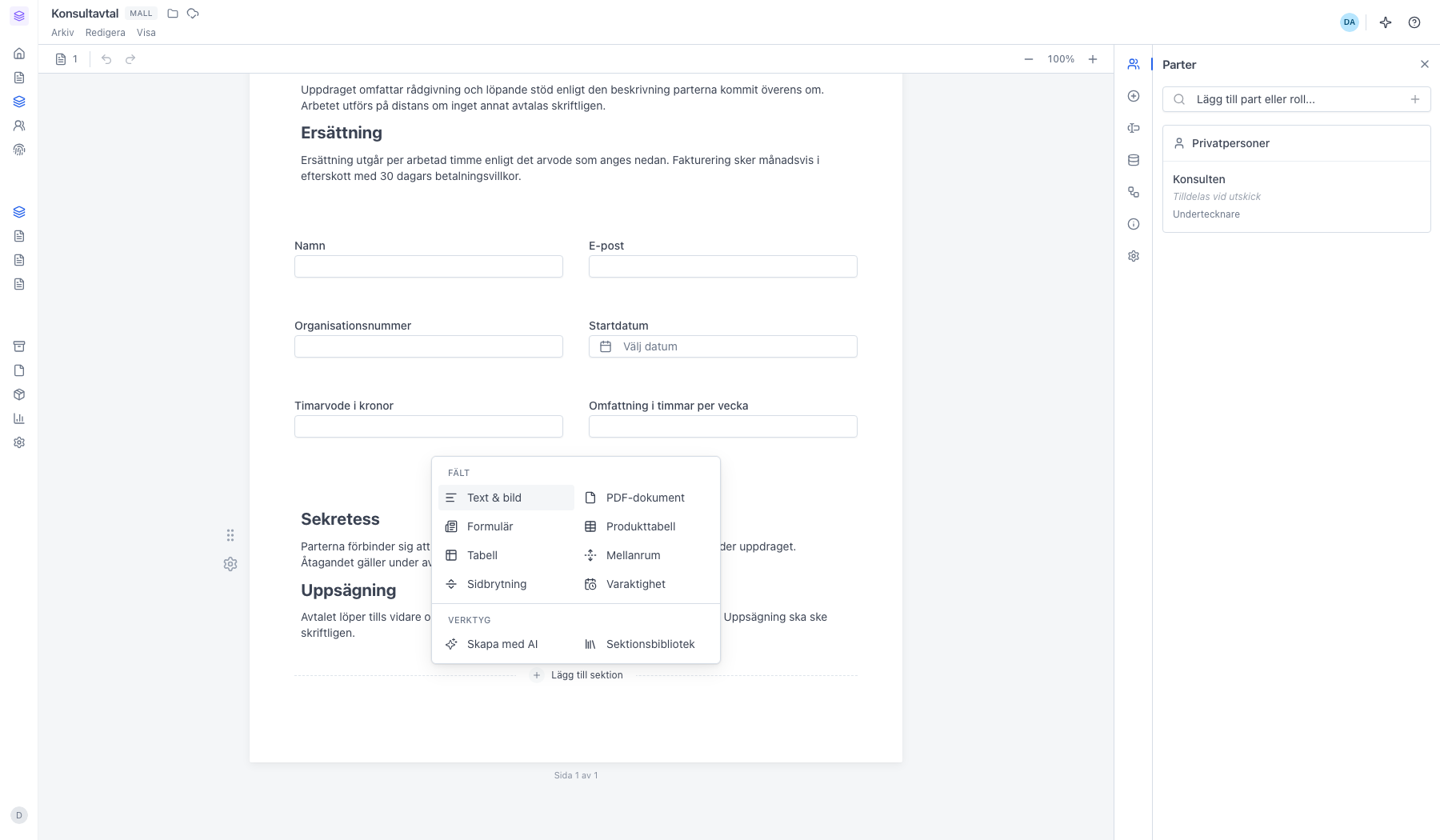Open the AI sparkle icon in top bar
This screenshot has height=840, width=1440.
(x=1386, y=22)
